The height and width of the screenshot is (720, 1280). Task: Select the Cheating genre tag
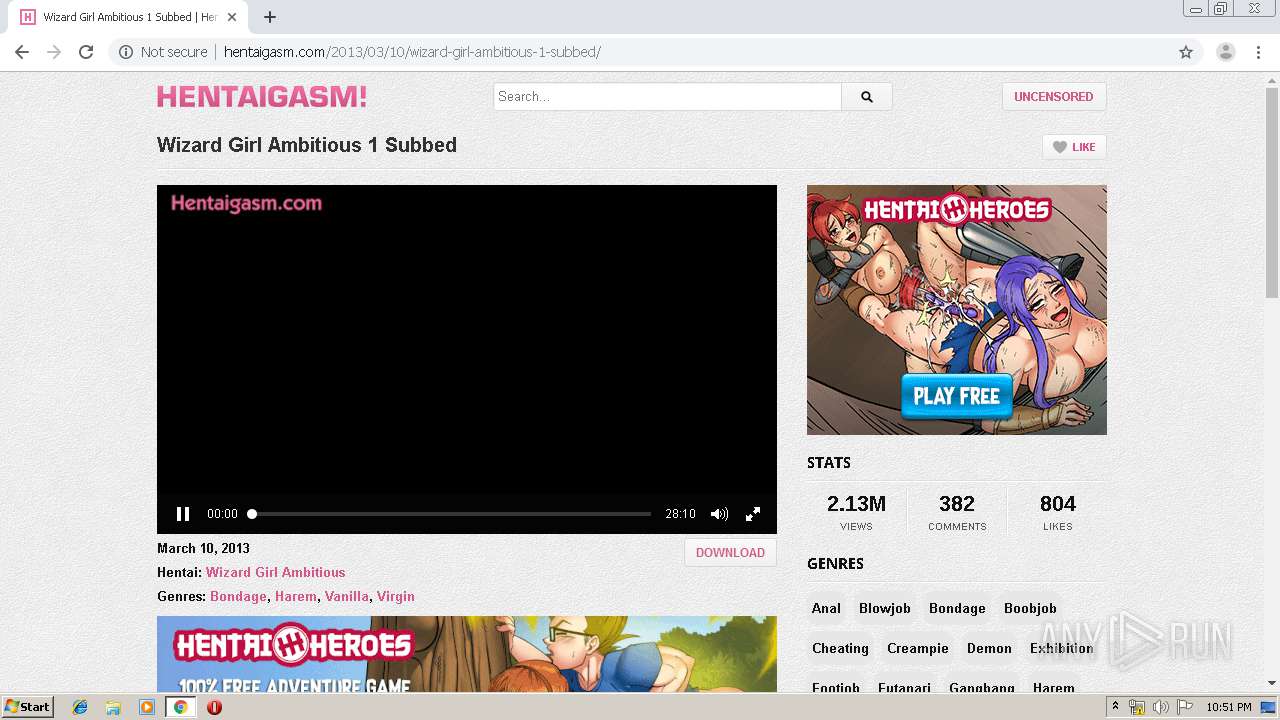[840, 648]
